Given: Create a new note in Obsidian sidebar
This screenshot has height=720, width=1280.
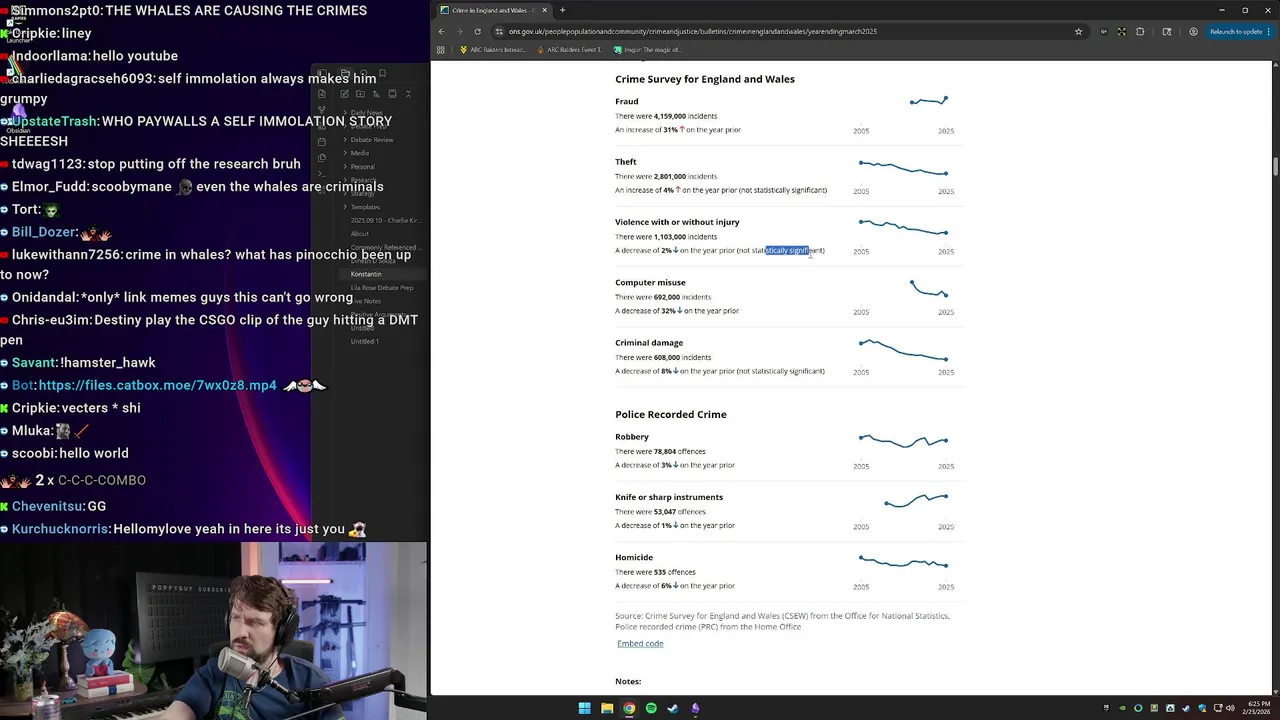Looking at the screenshot, I should click(344, 94).
